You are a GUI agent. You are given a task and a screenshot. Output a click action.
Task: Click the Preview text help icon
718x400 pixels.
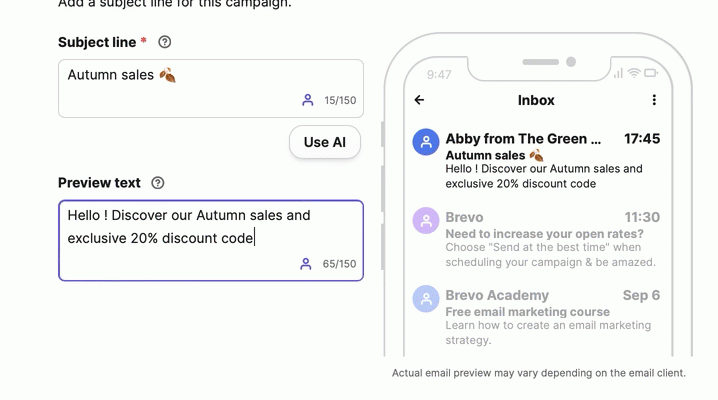click(x=158, y=183)
